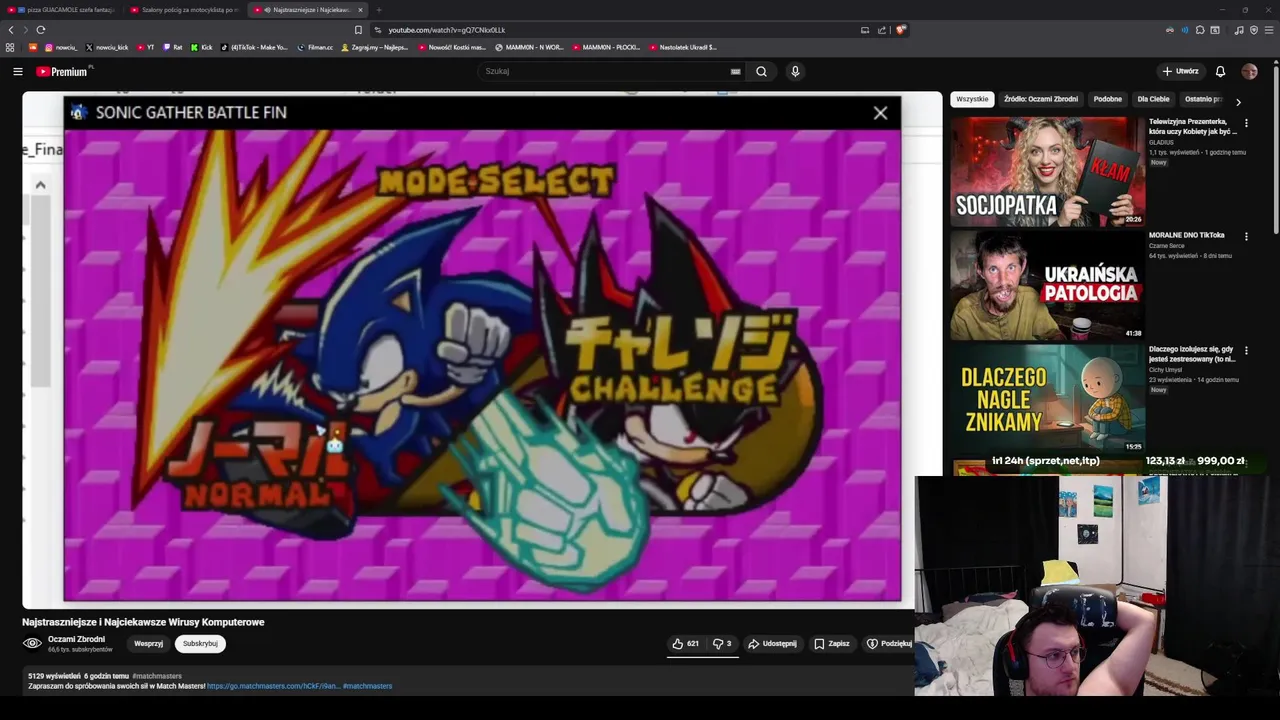Open options for MORALNE DNO TikToka video

1246,237
